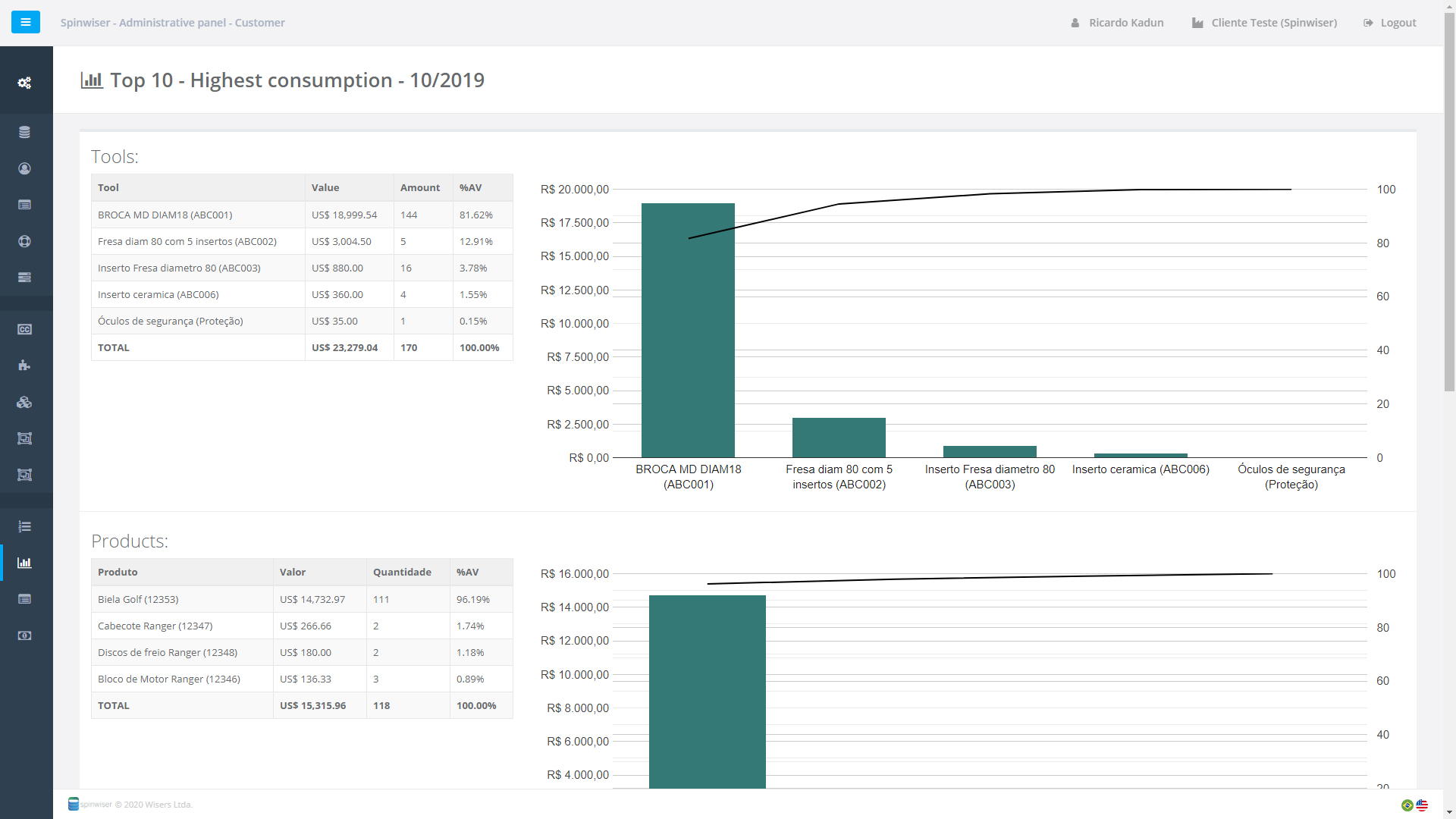The image size is (1456, 819).
Task: Select BROCA MD DIAM18 (ABC001) table row
Action: [x=302, y=215]
